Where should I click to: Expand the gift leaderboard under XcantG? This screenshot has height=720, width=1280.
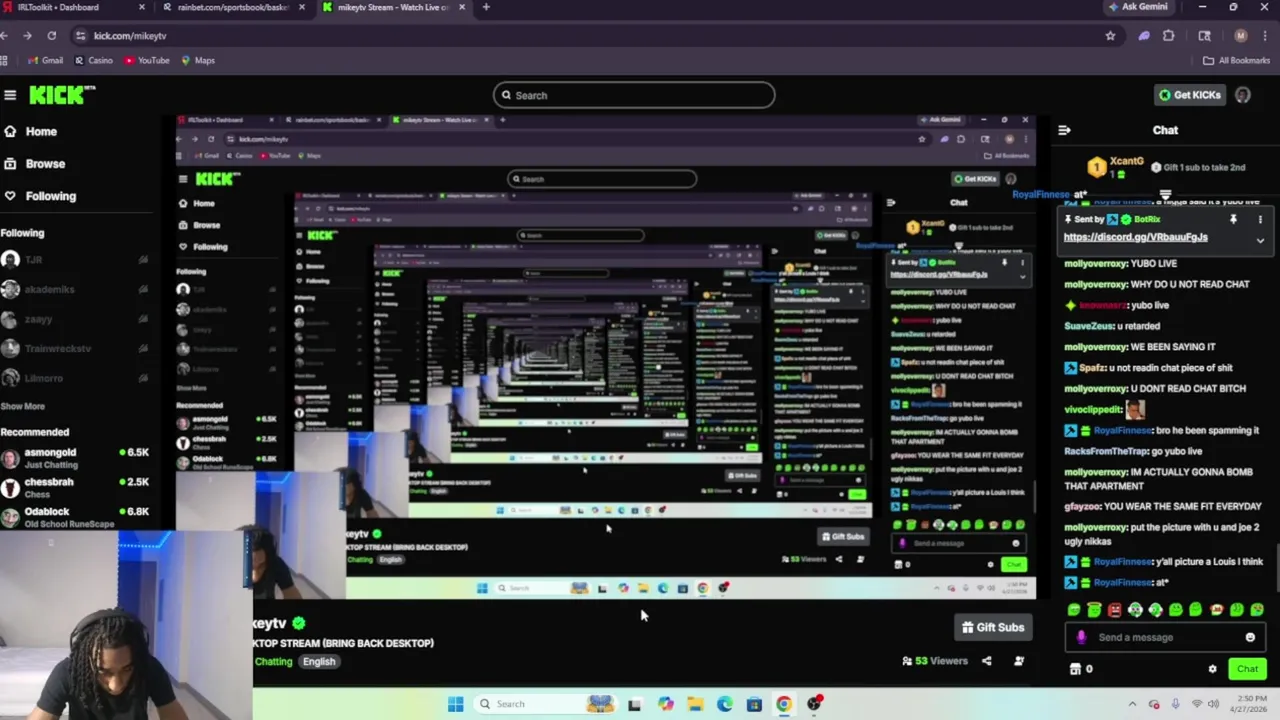pyautogui.click(x=1165, y=195)
